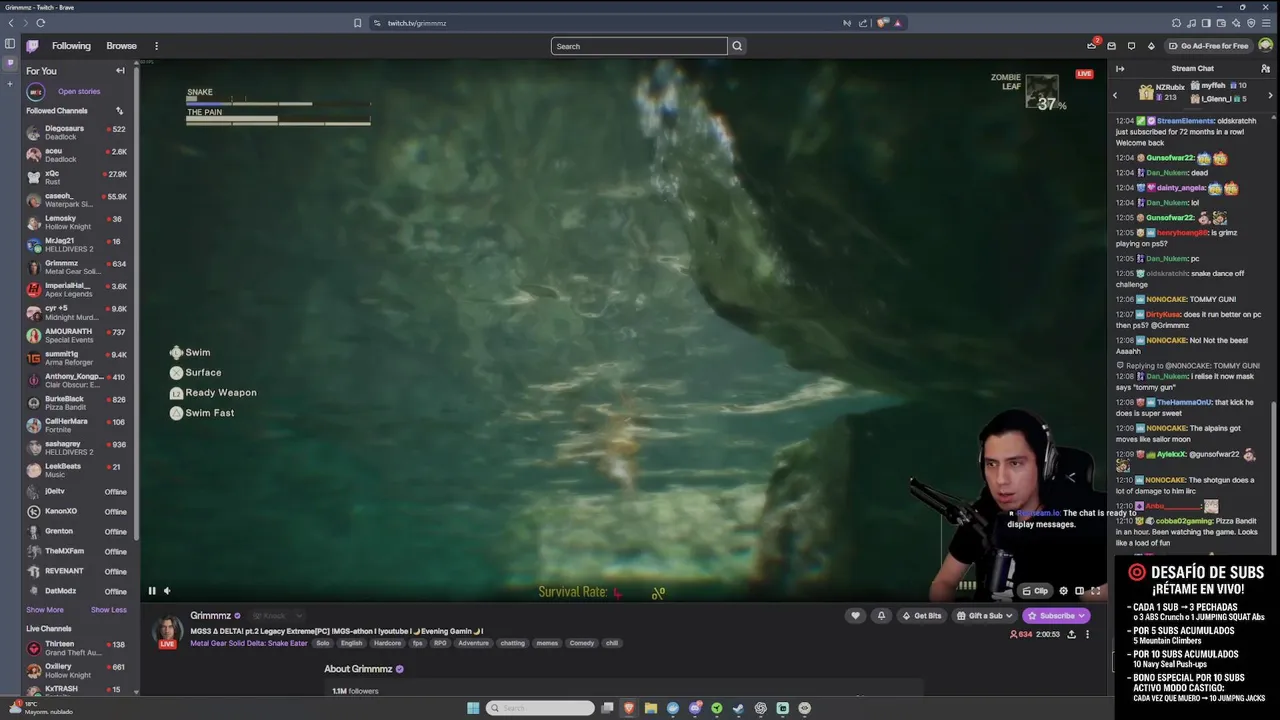Select the English stream tag
This screenshot has width=1280, height=720.
click(351, 643)
